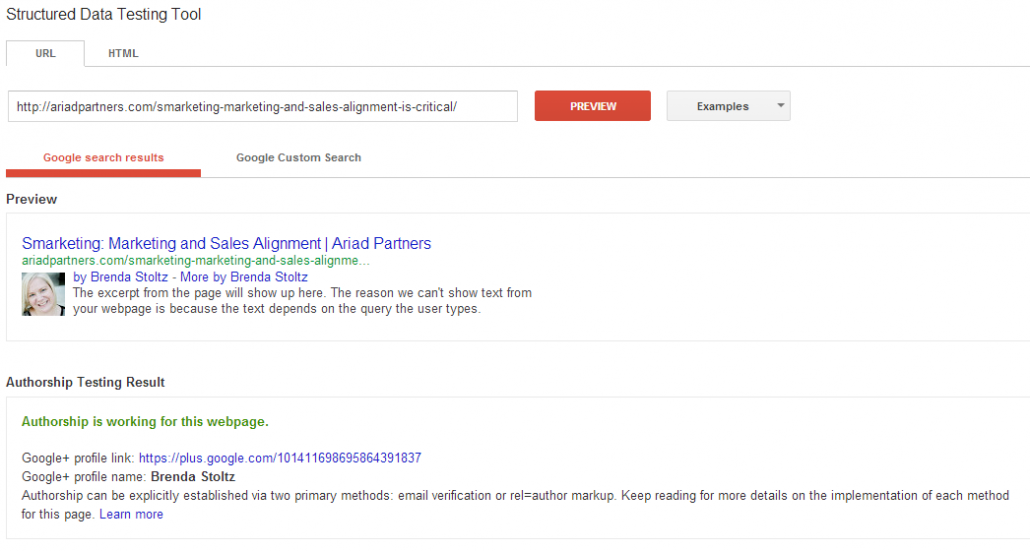The height and width of the screenshot is (551, 1030).
Task: Click the Learn more link
Action: [131, 514]
